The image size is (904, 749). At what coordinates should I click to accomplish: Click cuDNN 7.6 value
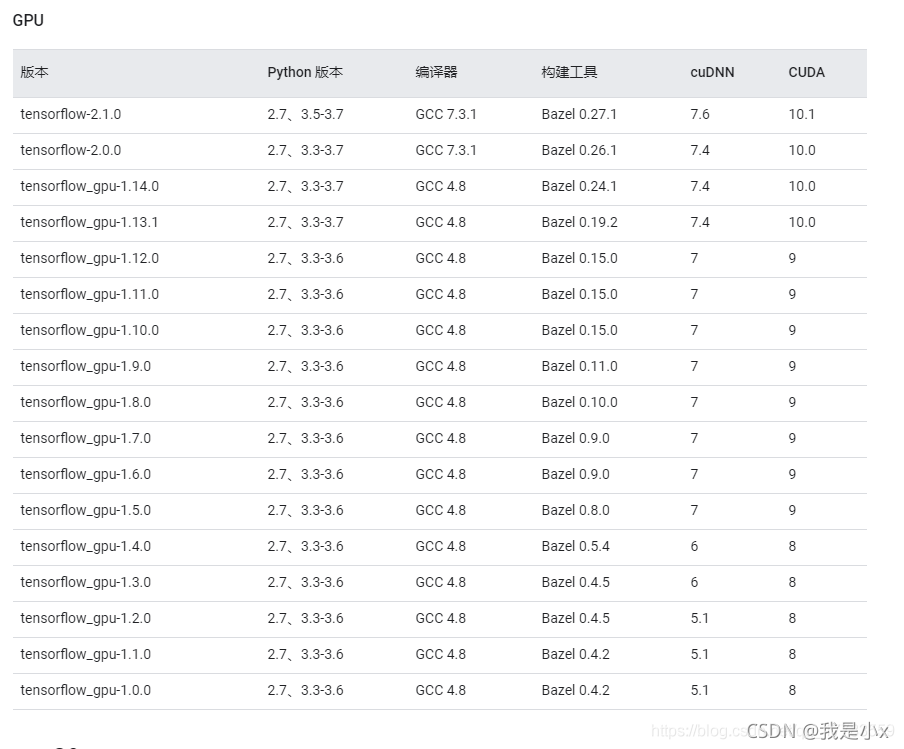[x=700, y=114]
